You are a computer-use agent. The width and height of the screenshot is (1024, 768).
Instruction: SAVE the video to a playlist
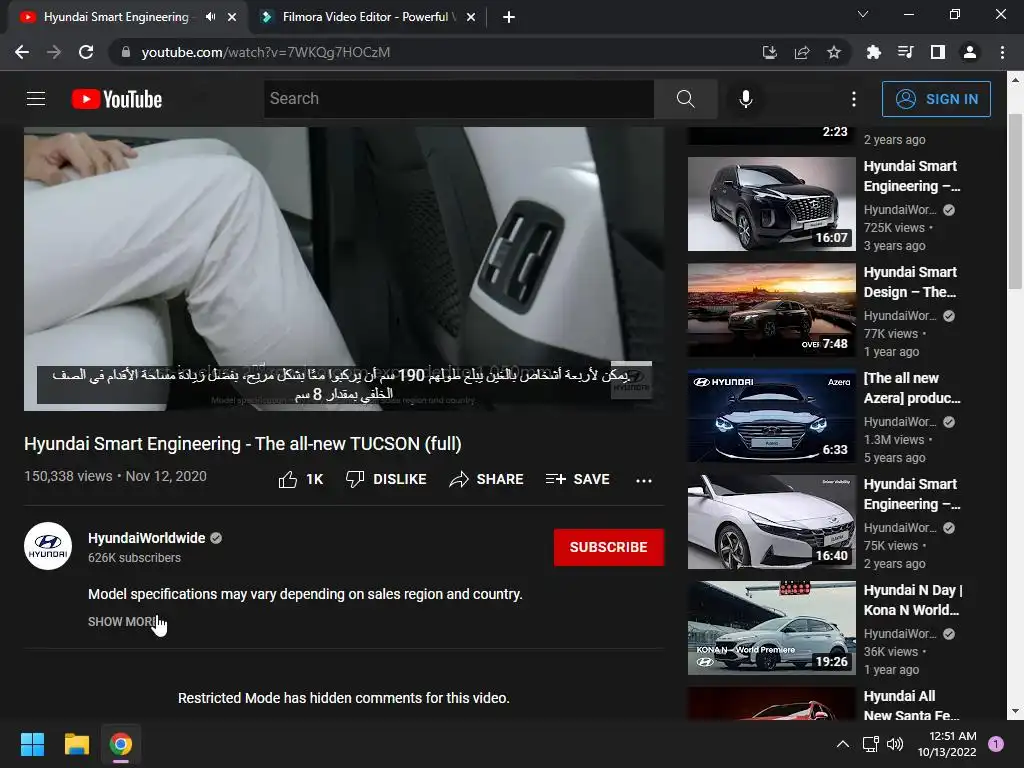coord(577,479)
